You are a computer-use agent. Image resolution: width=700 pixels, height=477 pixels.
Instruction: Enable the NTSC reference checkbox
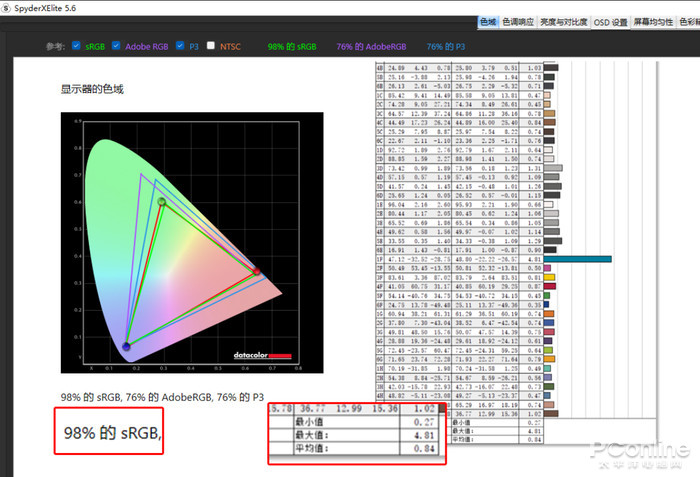tap(211, 46)
